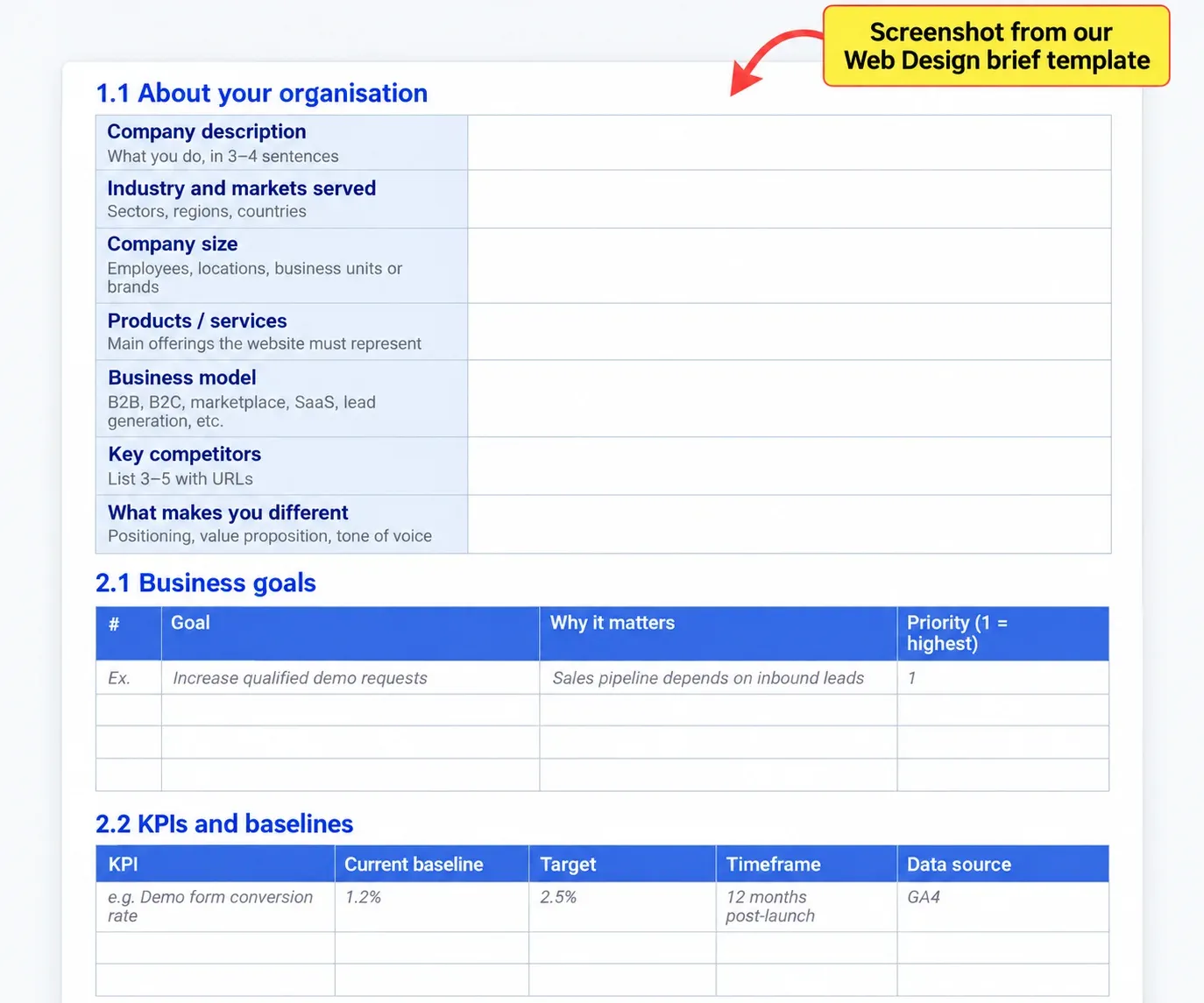Click the blank cell next to Products / services
The height and width of the screenshot is (1003, 1204).
(789, 331)
